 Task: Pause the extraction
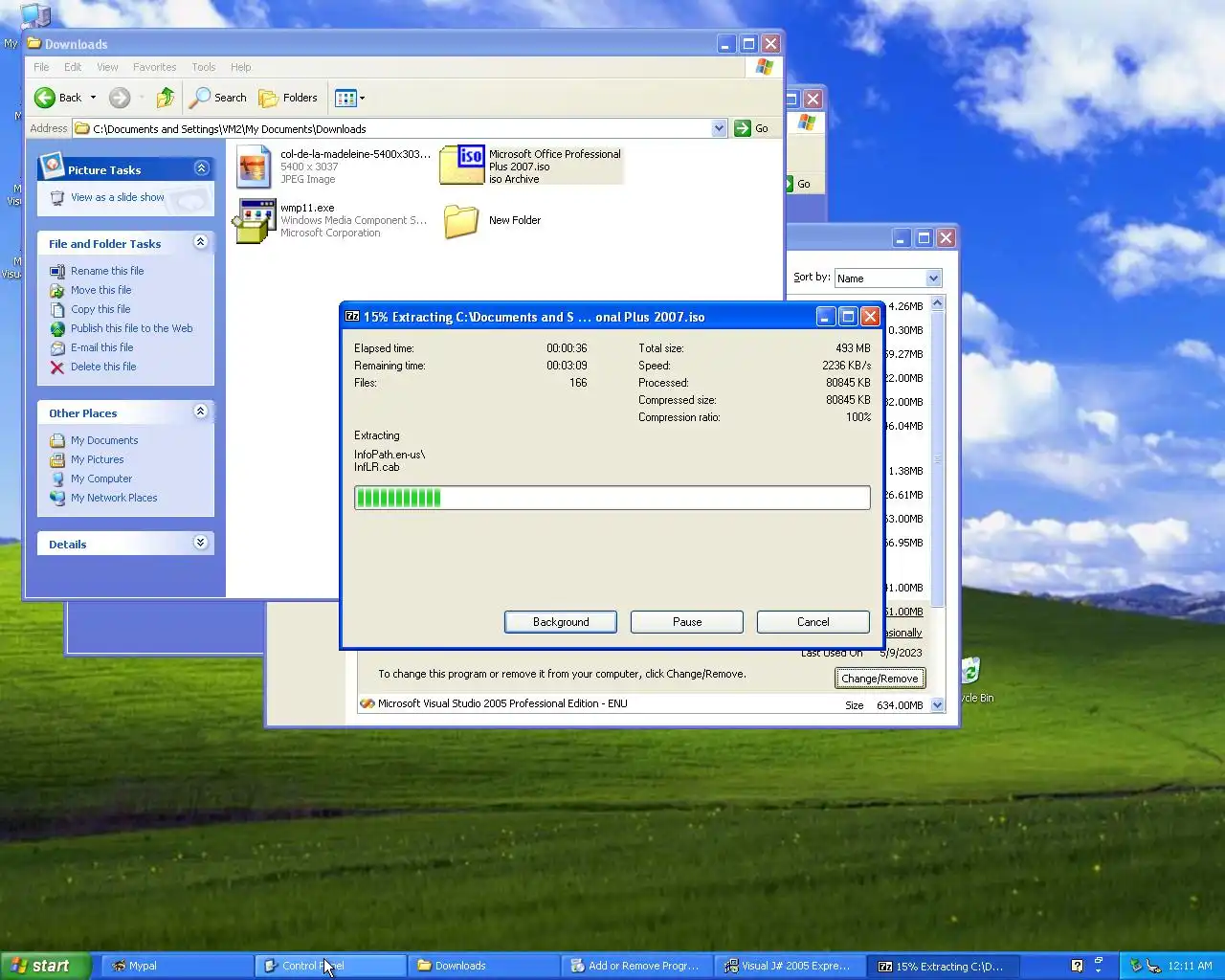point(687,622)
